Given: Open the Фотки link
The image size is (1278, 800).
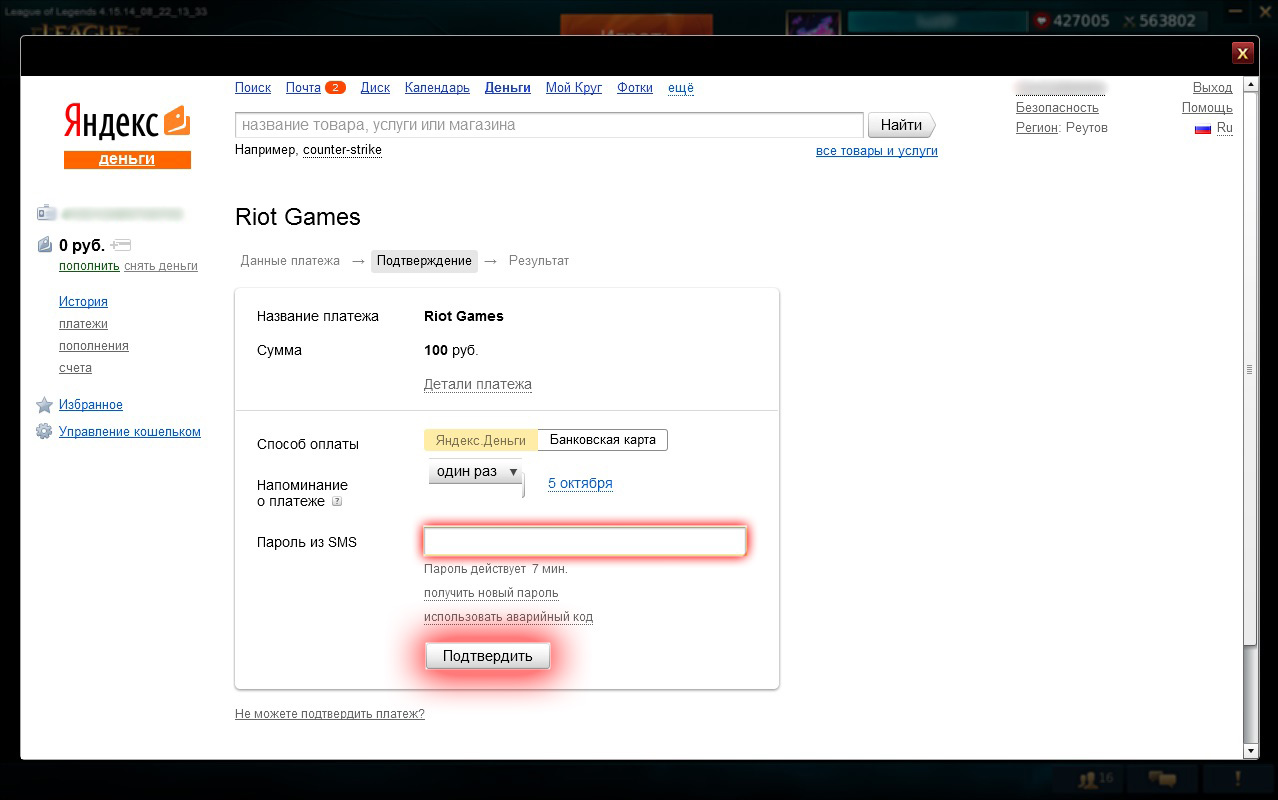Looking at the screenshot, I should coord(635,88).
